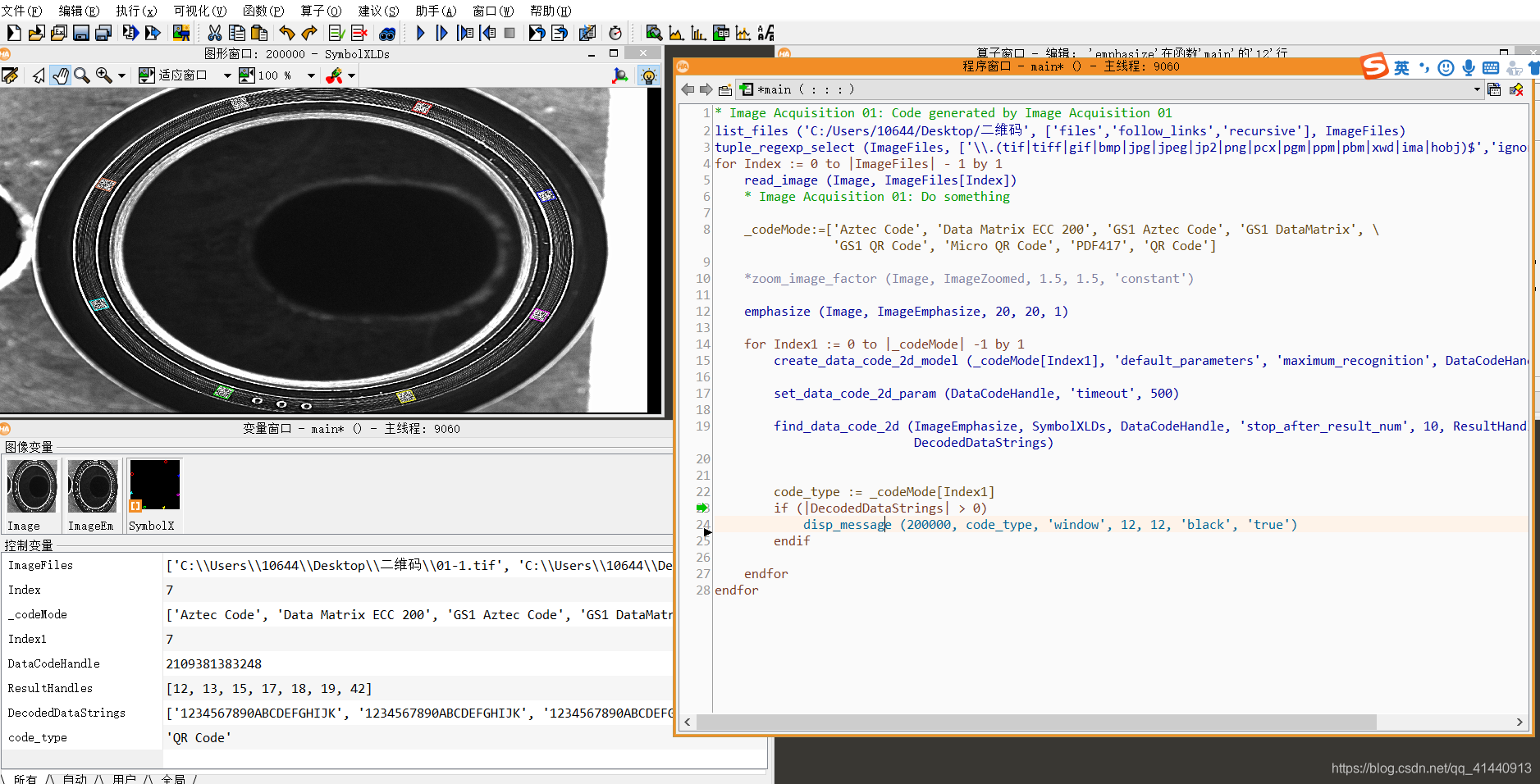Toggle Sogou input language 英 indicator

(1401, 68)
